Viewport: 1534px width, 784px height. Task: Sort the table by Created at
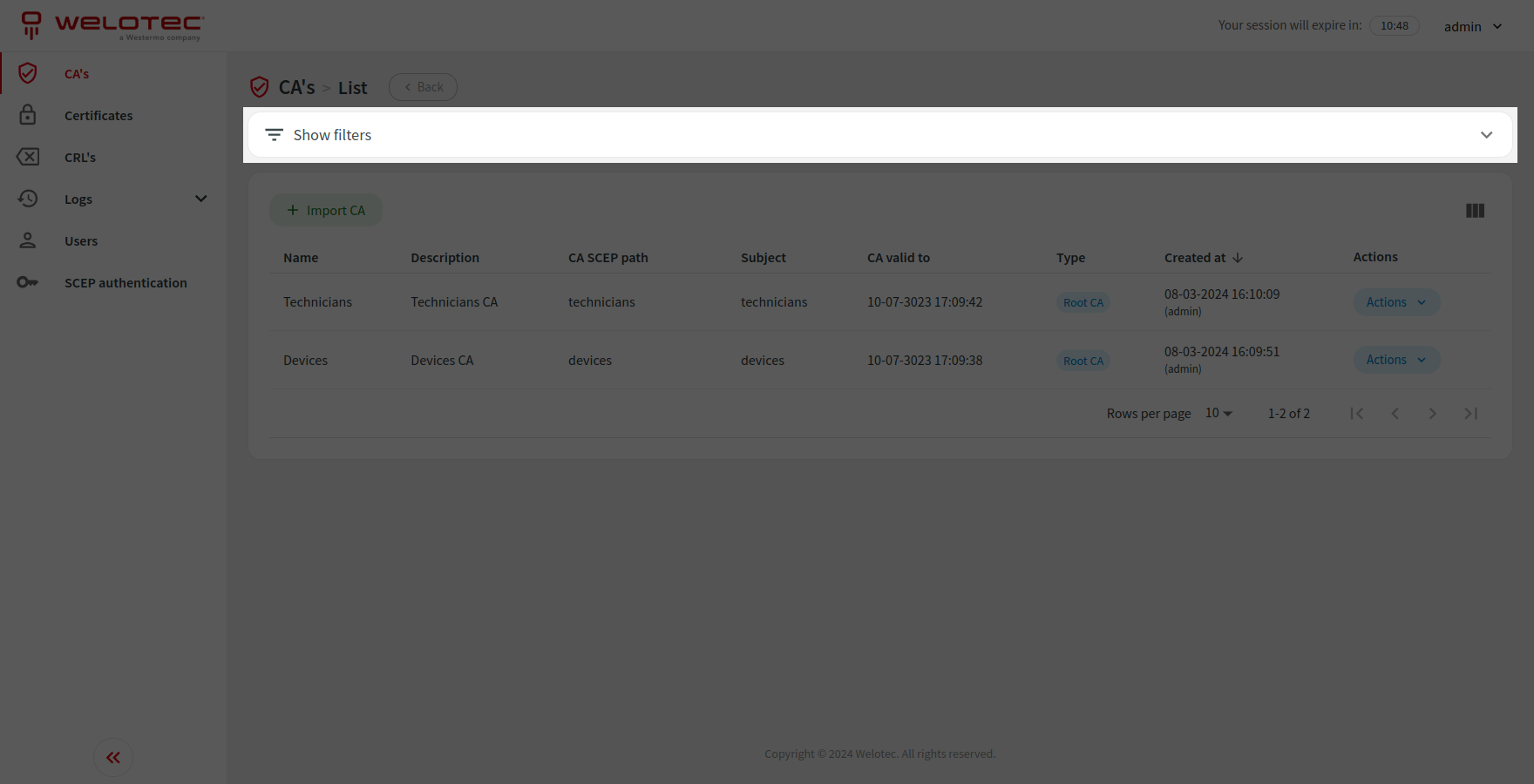point(1203,257)
